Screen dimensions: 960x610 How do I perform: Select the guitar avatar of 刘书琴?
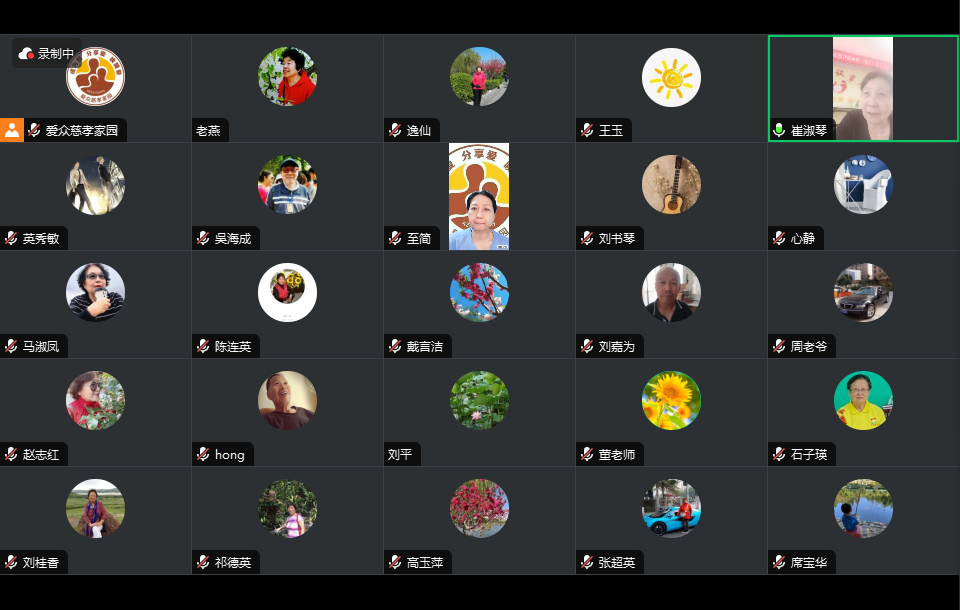click(671, 184)
